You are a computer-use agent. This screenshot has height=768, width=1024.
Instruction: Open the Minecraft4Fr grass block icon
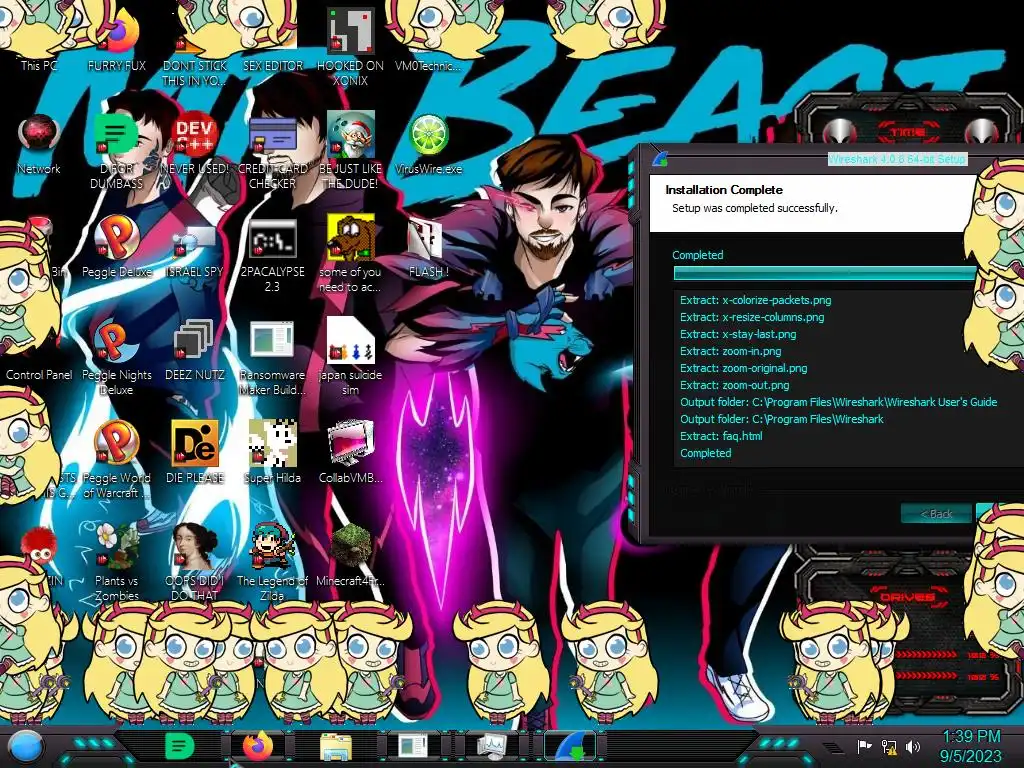351,555
